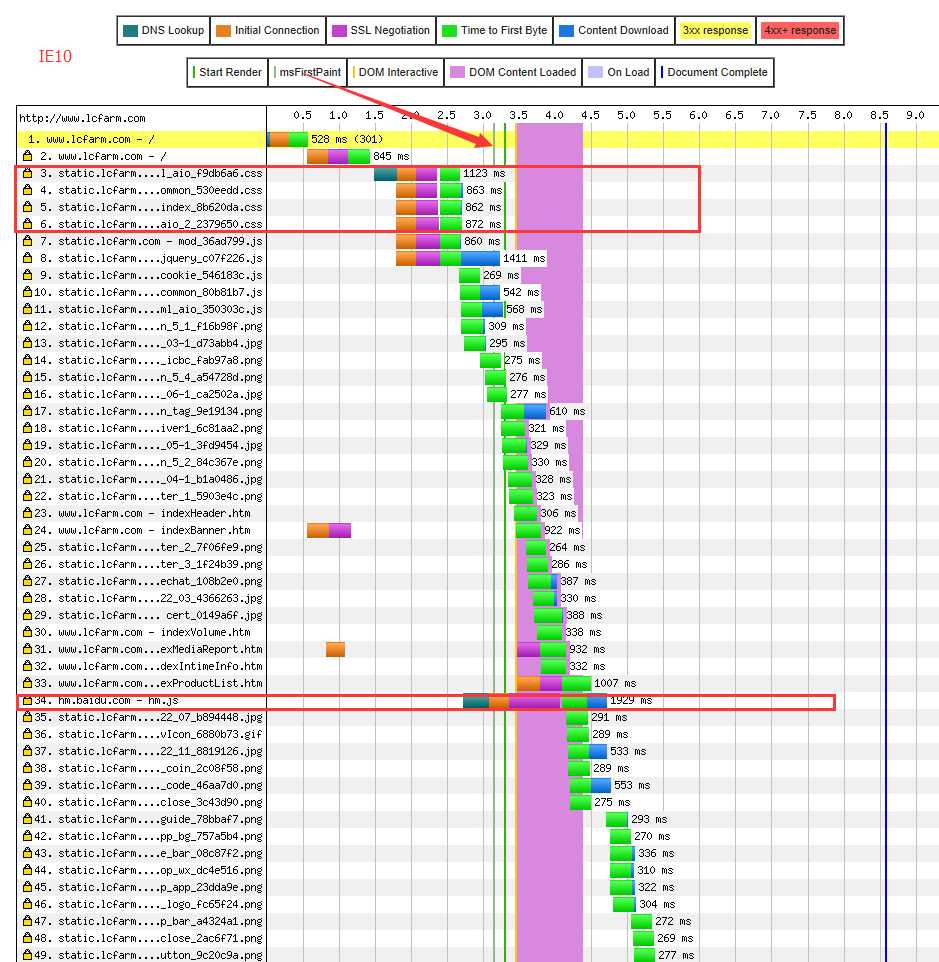Click the lock icon beside p_bar_a4324a1.png
The height and width of the screenshot is (962, 939).
(27, 921)
